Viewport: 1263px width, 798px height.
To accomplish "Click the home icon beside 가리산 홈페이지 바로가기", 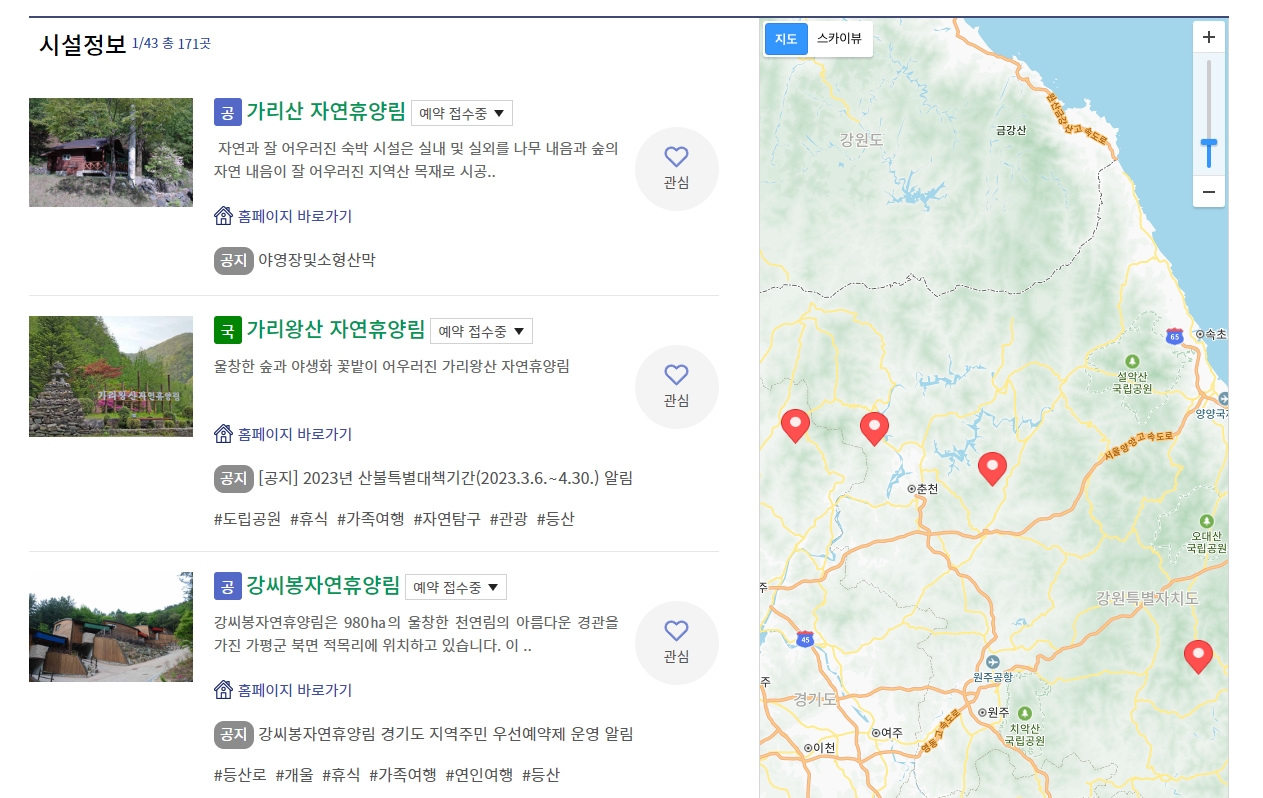I will tap(222, 216).
